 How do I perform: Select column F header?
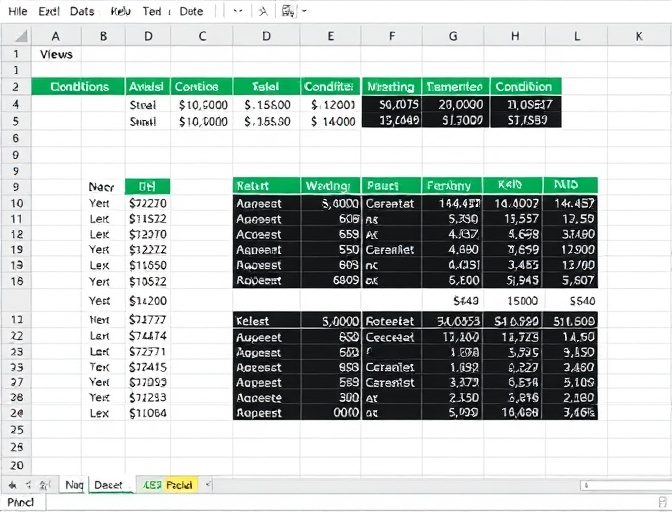[392, 36]
